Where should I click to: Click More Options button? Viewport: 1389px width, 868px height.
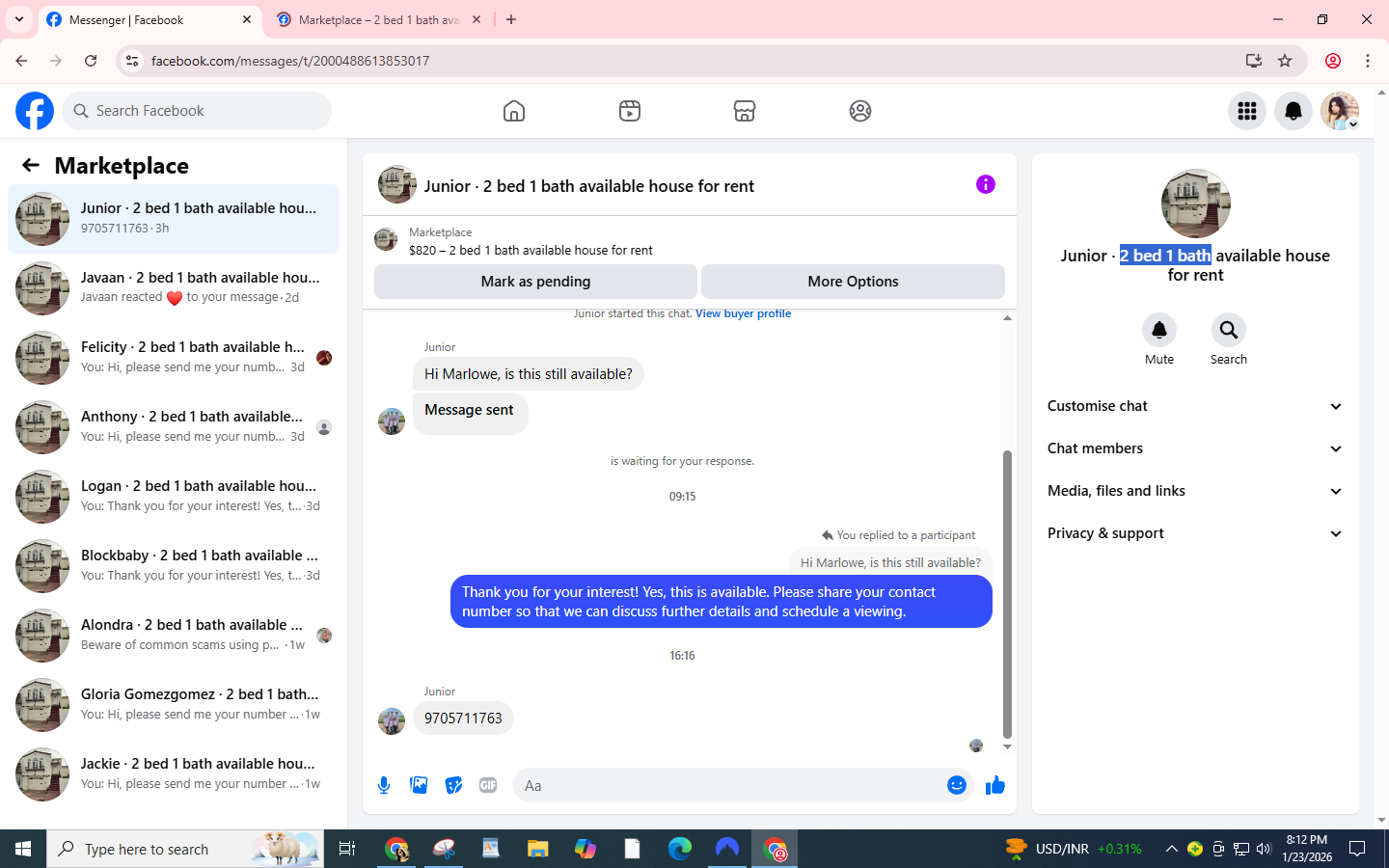853,282
